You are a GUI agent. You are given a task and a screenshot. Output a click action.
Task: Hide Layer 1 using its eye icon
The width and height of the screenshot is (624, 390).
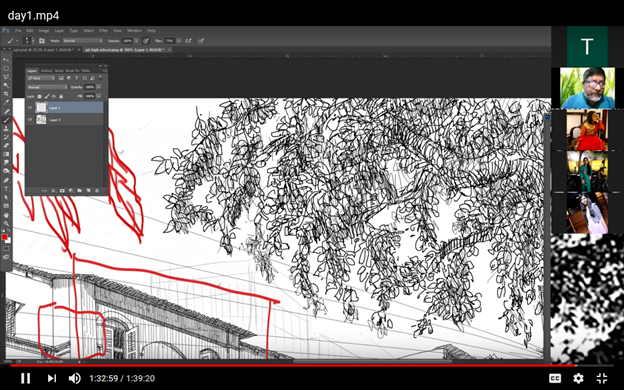click(x=30, y=107)
